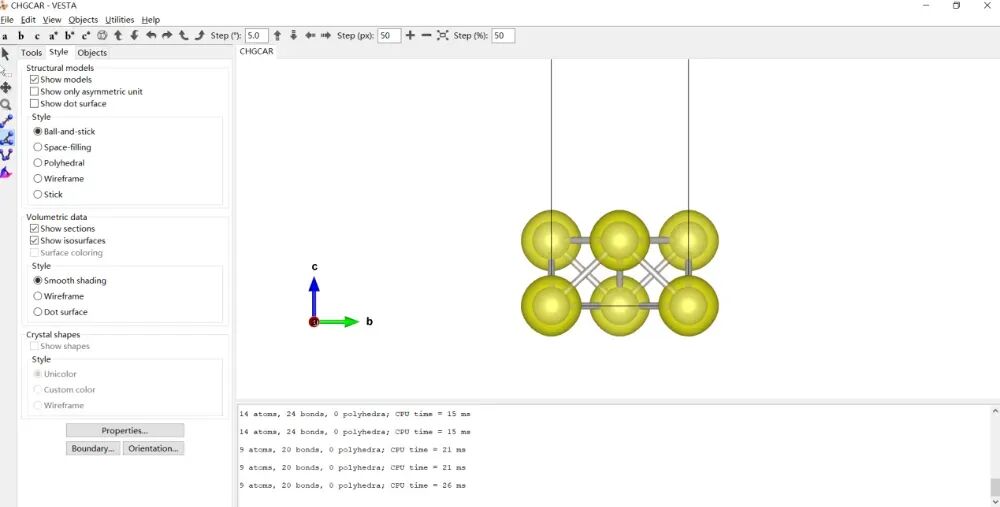Rotate the model right with the curved arrow
This screenshot has width=1000, height=507.
tap(167, 36)
